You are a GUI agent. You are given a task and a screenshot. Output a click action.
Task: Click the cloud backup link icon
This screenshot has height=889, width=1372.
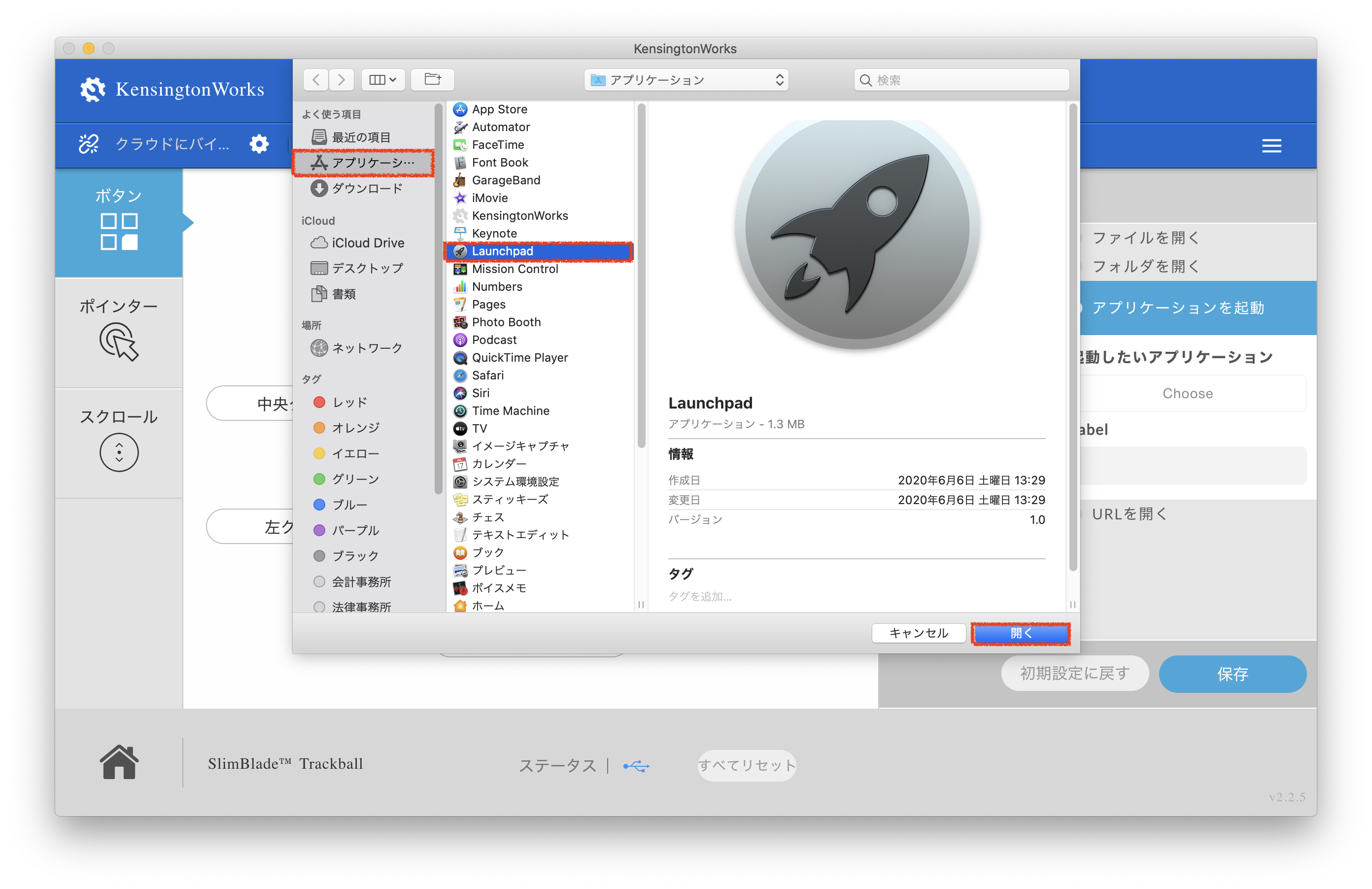[x=89, y=144]
